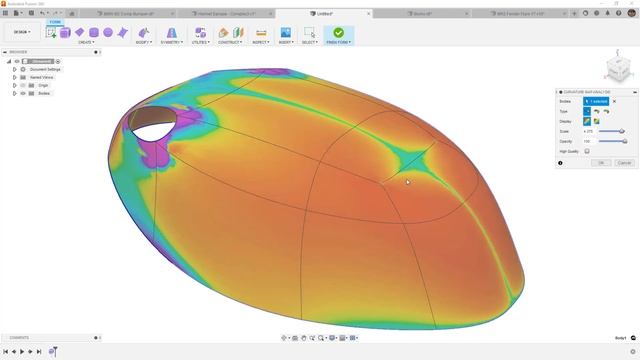This screenshot has height=360, width=640.
Task: Create a Cylinder form
Action: [x=94, y=33]
